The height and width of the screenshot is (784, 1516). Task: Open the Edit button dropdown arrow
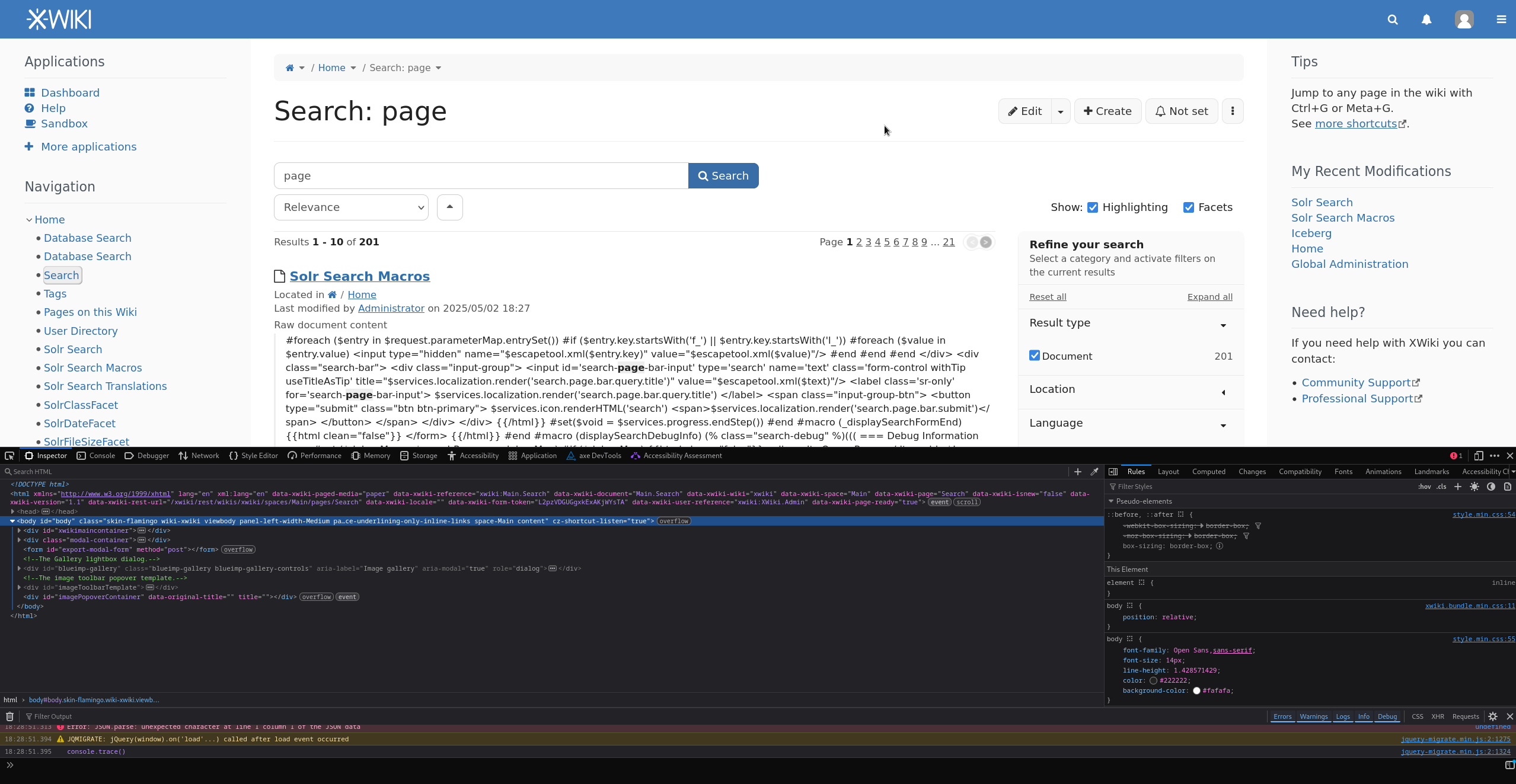click(x=1061, y=111)
